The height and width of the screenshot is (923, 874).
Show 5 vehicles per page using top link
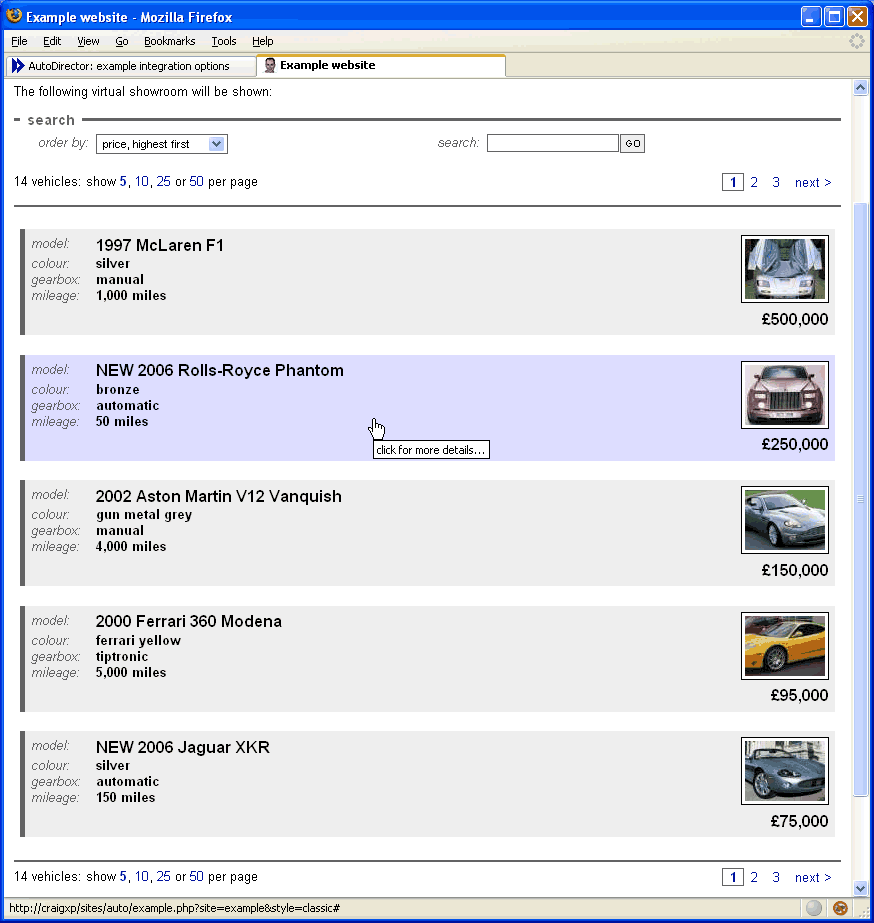123,181
